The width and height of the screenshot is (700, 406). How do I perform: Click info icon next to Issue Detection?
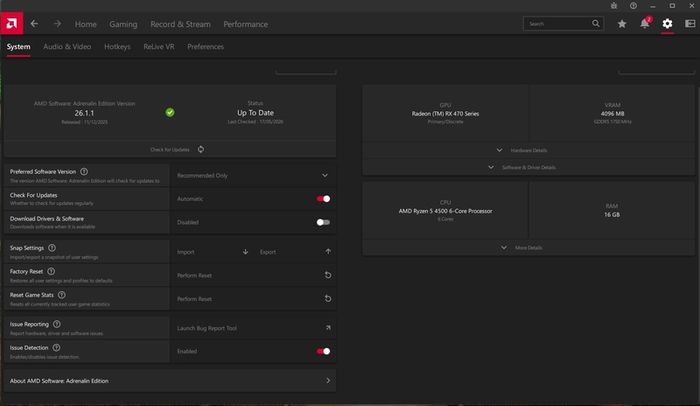(x=56, y=347)
